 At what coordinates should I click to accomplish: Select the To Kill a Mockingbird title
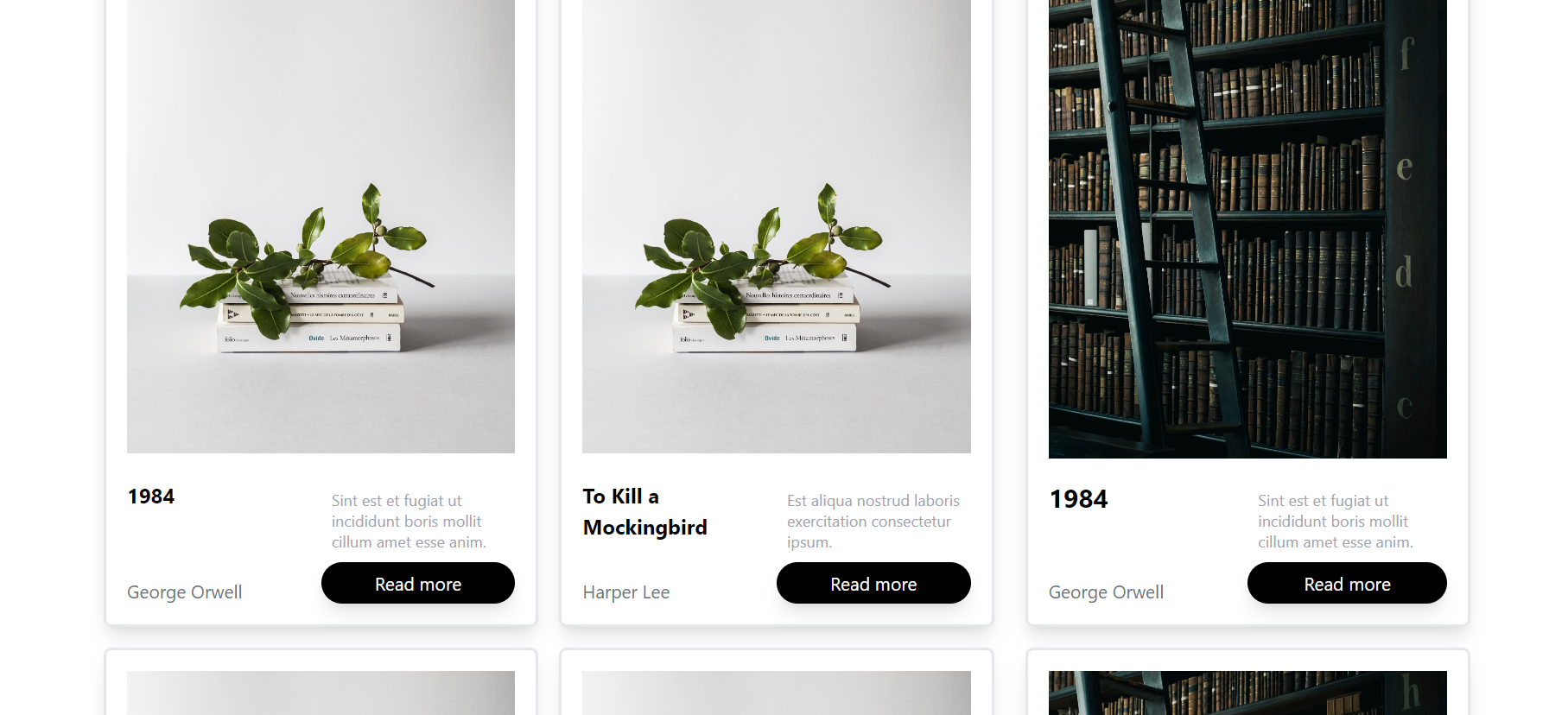pyautogui.click(x=645, y=512)
